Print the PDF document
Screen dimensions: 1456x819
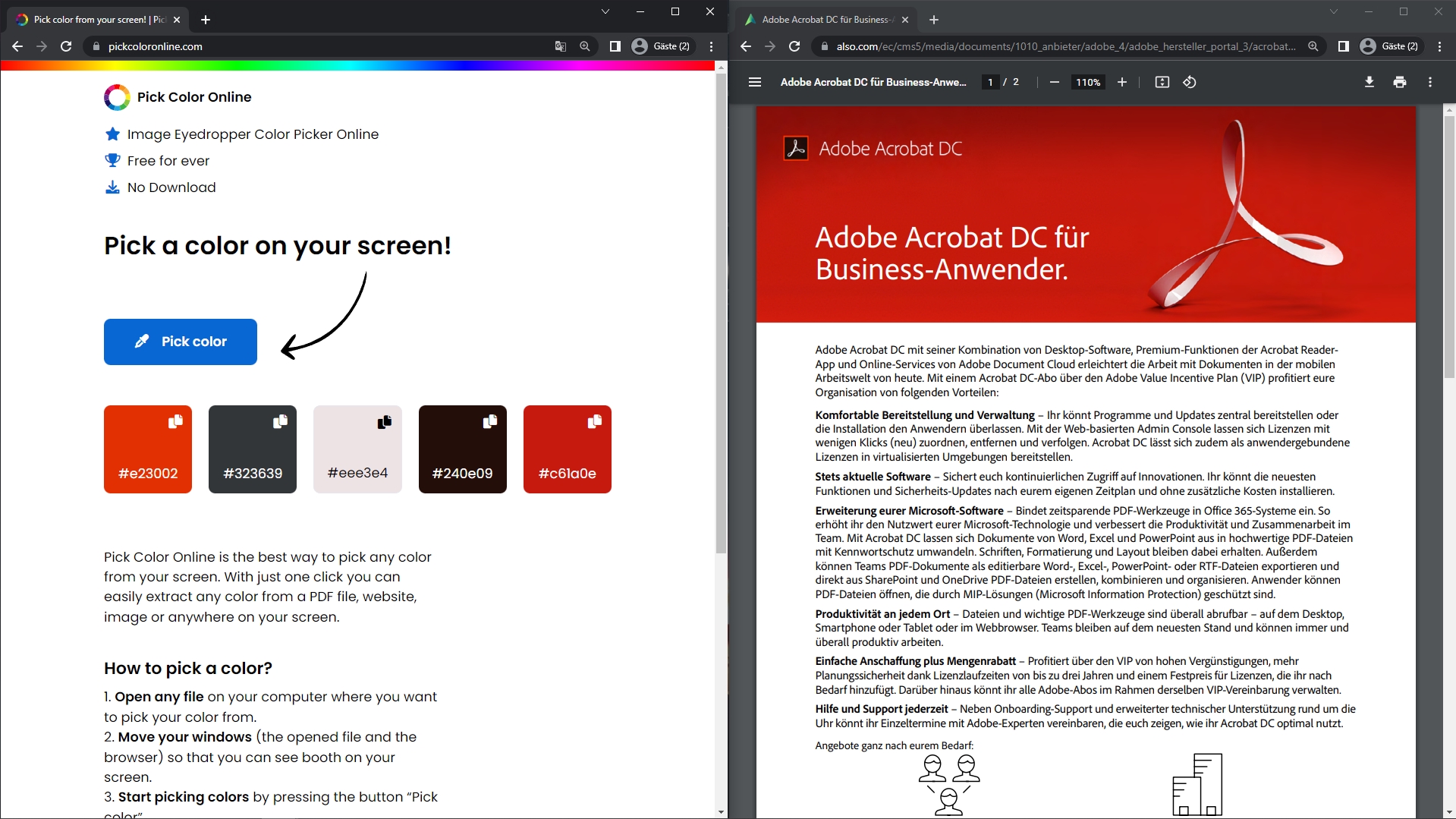point(1399,82)
